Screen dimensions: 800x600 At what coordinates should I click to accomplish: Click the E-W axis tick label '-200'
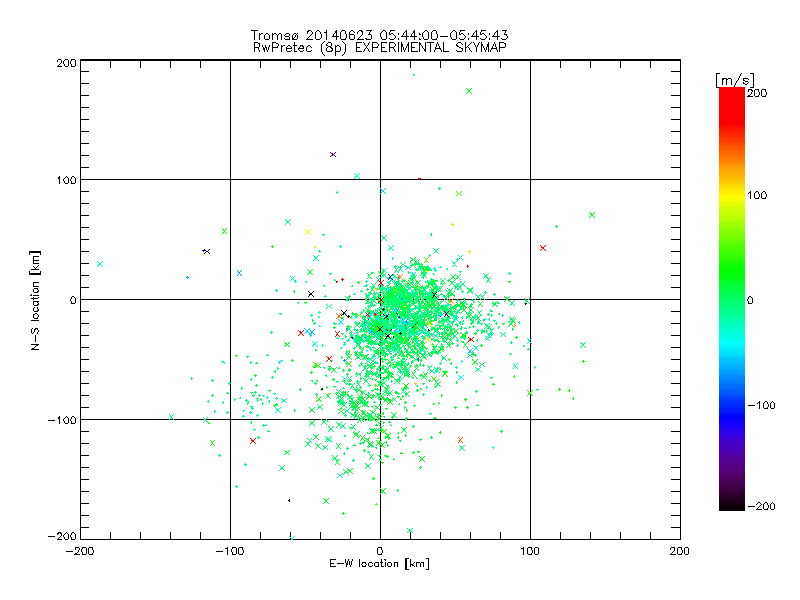pyautogui.click(x=80, y=551)
